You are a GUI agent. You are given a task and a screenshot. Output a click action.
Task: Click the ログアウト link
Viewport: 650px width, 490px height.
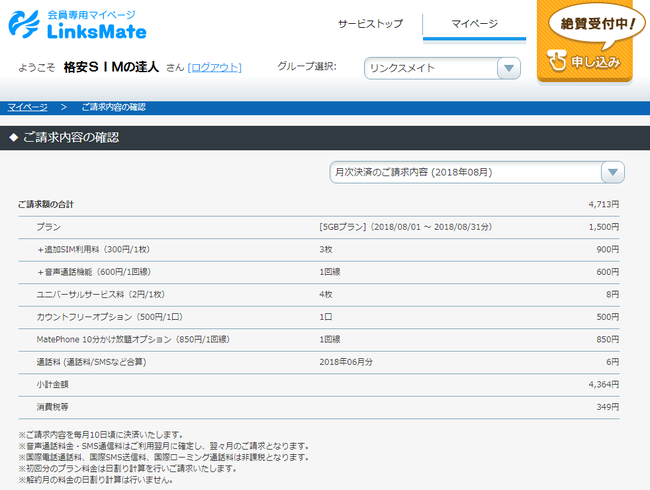214,68
